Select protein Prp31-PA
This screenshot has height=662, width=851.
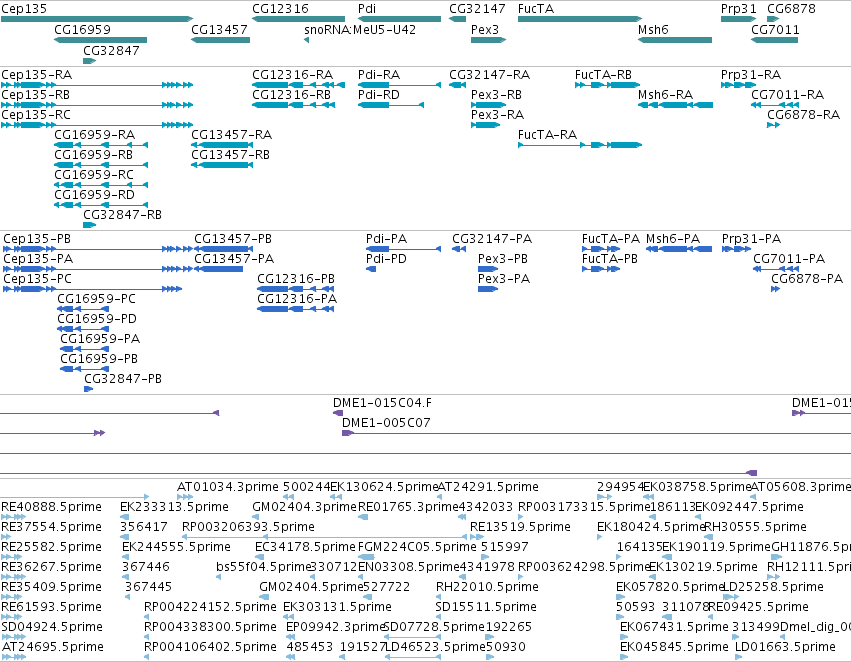(x=752, y=239)
